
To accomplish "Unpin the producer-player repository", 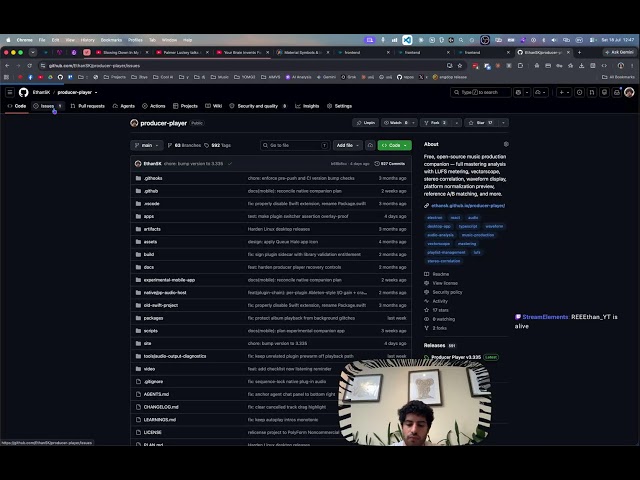I will [365, 123].
